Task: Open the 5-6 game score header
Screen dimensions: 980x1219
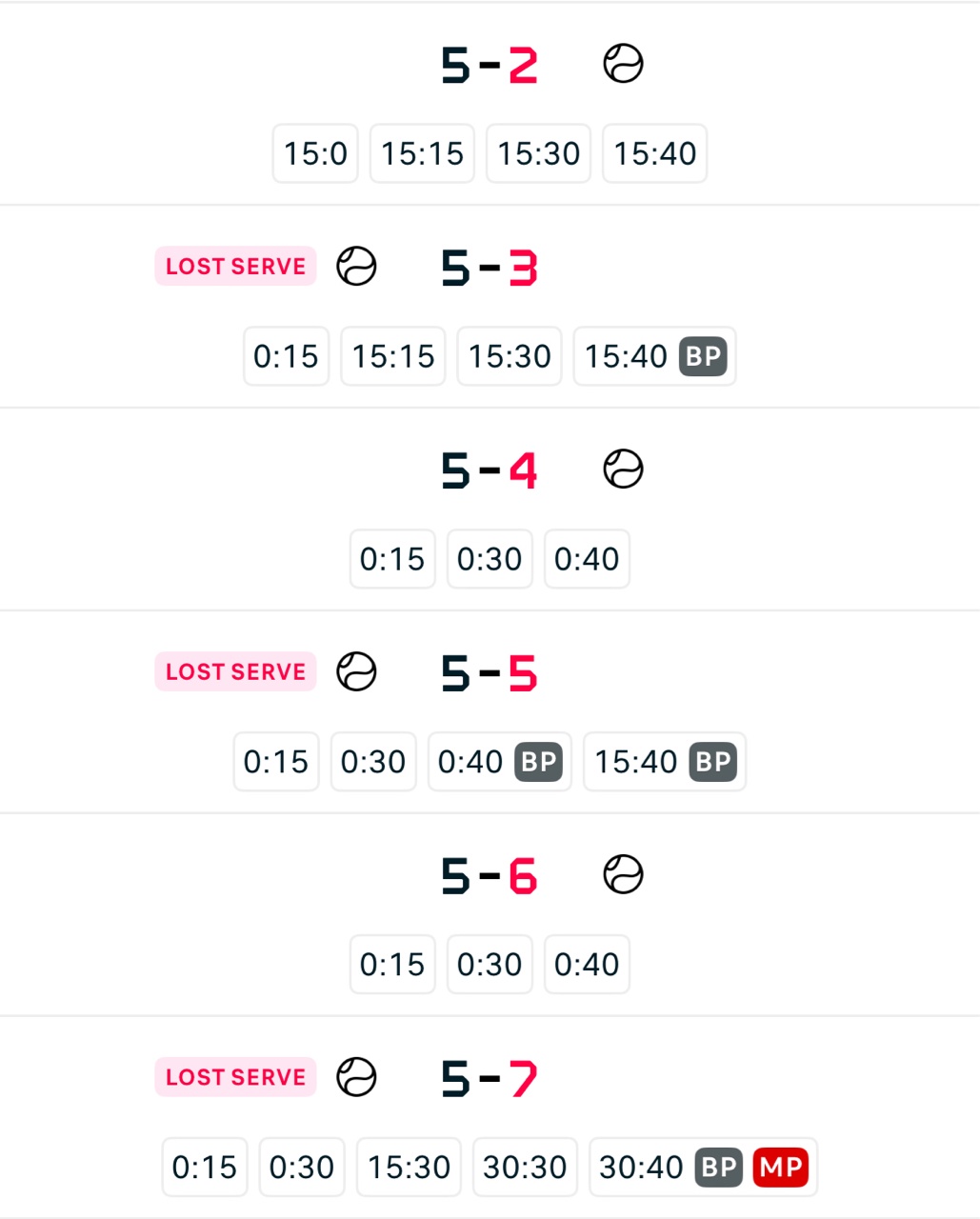Action: tap(489, 875)
